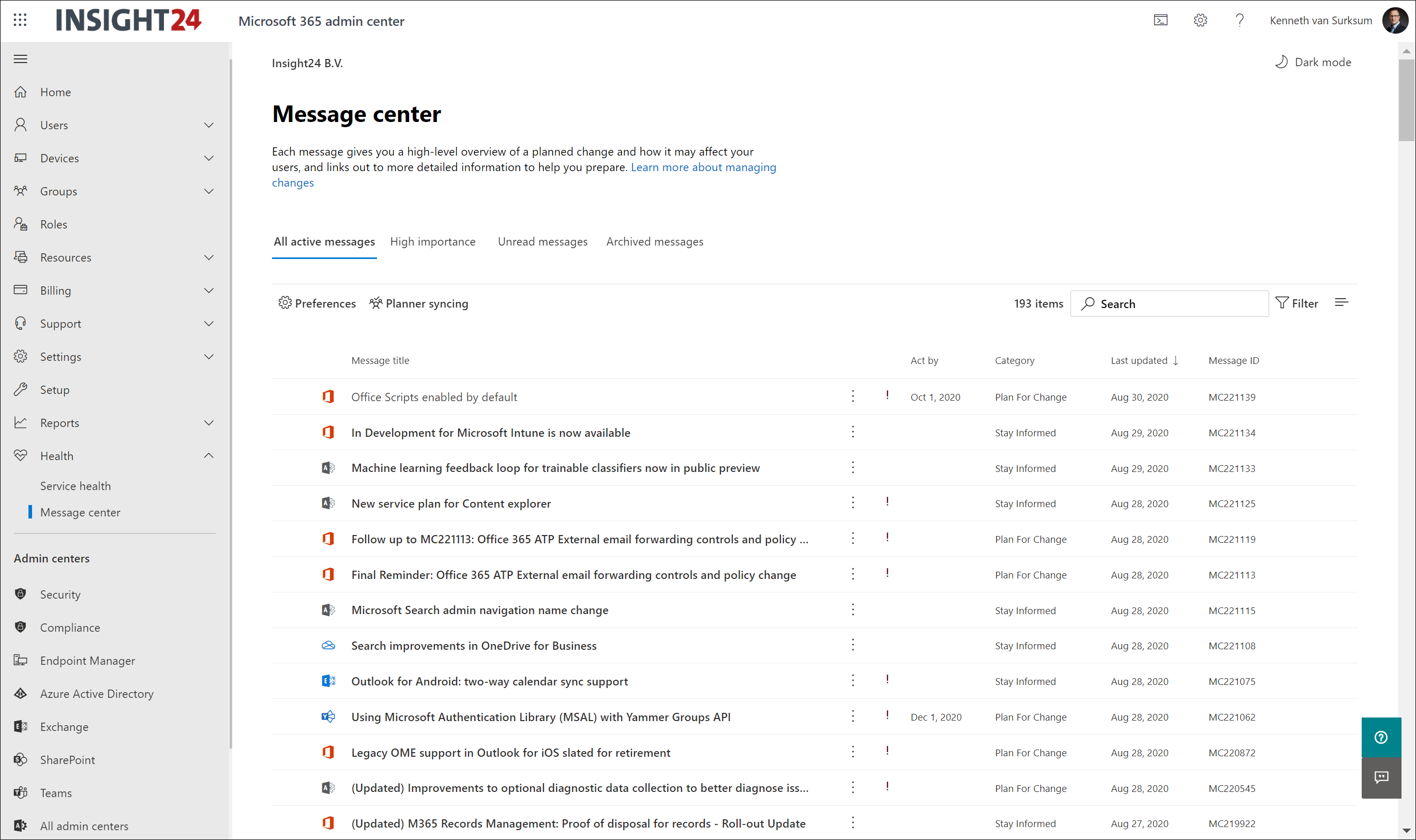Open New service plan for Content explorer

450,504
